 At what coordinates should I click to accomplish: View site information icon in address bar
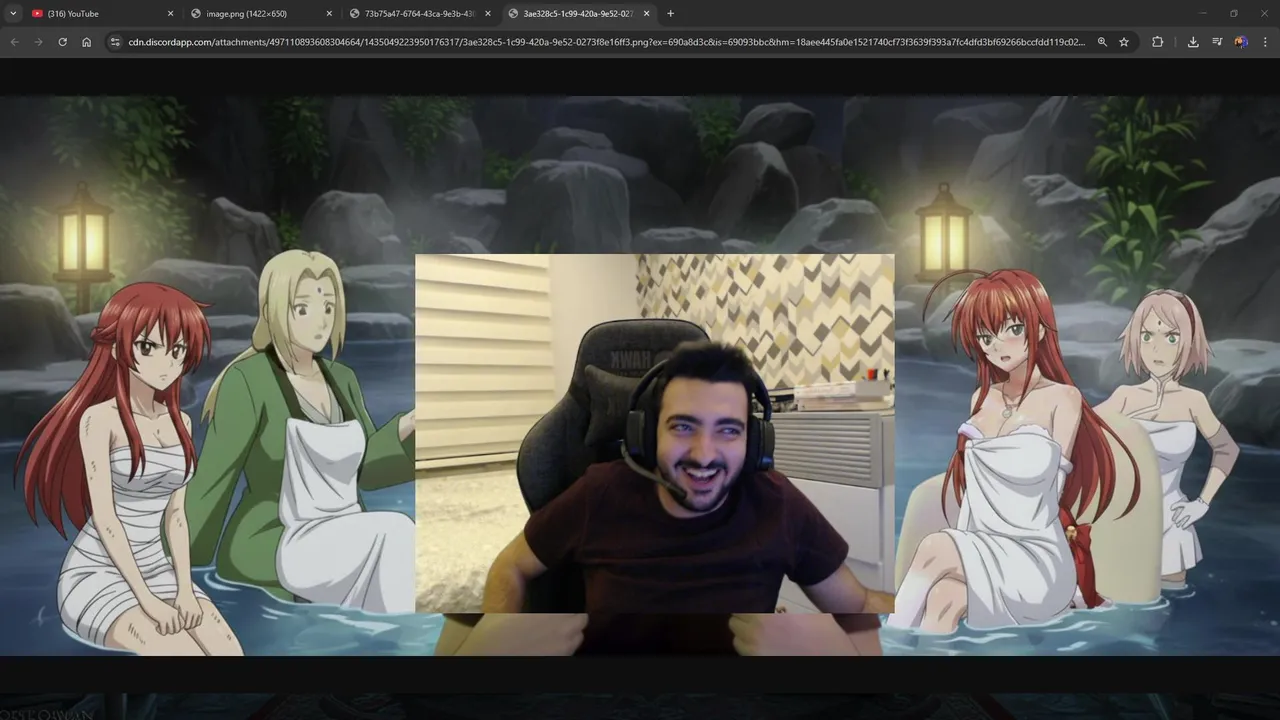115,42
